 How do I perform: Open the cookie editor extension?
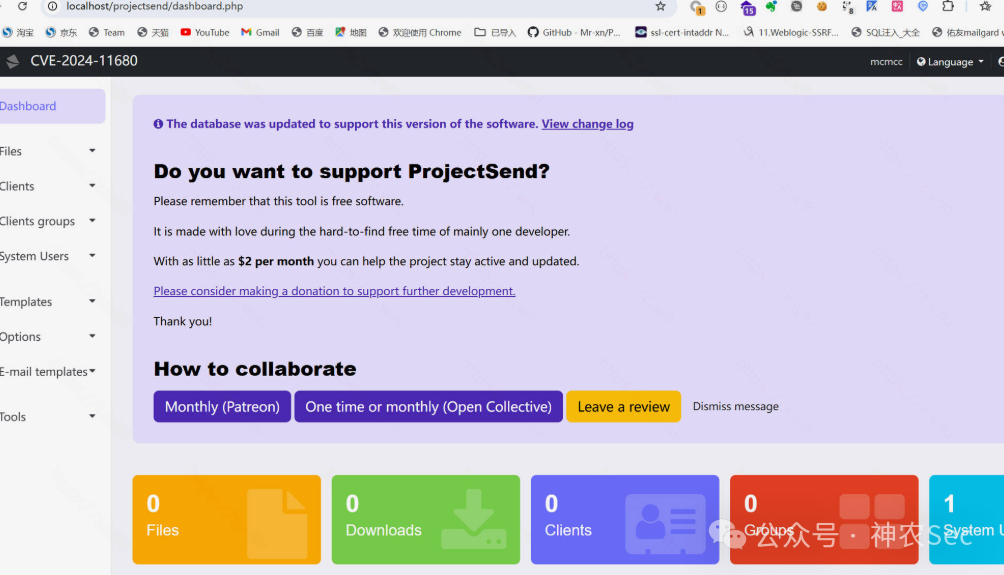tap(822, 6)
